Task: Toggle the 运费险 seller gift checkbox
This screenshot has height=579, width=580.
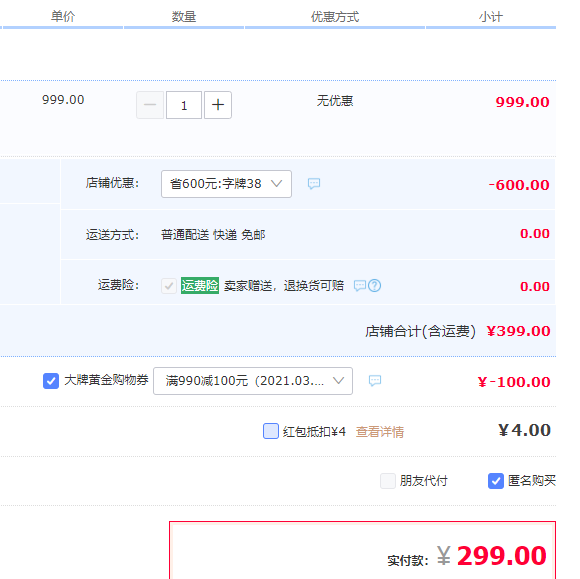Action: click(169, 286)
